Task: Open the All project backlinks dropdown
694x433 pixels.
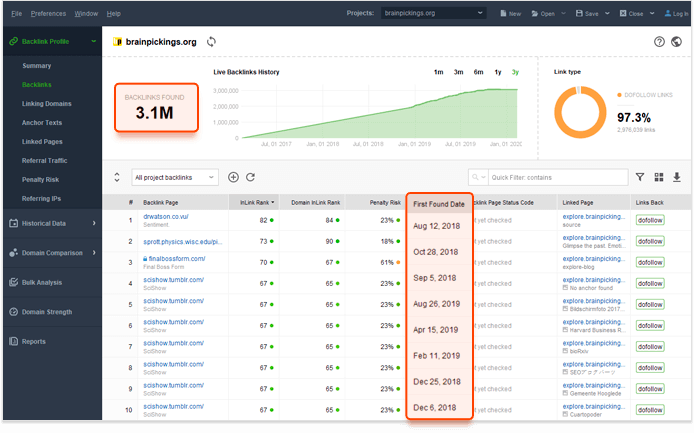Action: coord(175,177)
